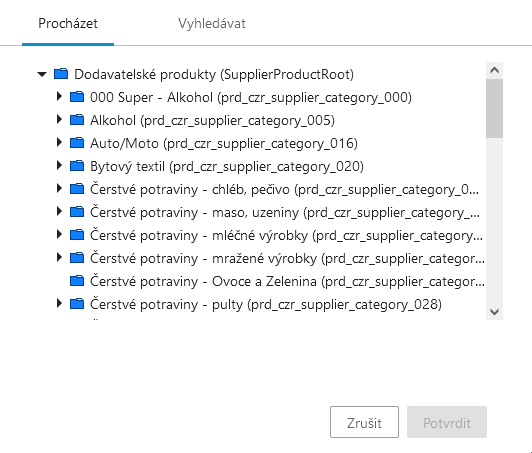532x453 pixels.
Task: Click the Potvrdit button
Action: tap(447, 422)
